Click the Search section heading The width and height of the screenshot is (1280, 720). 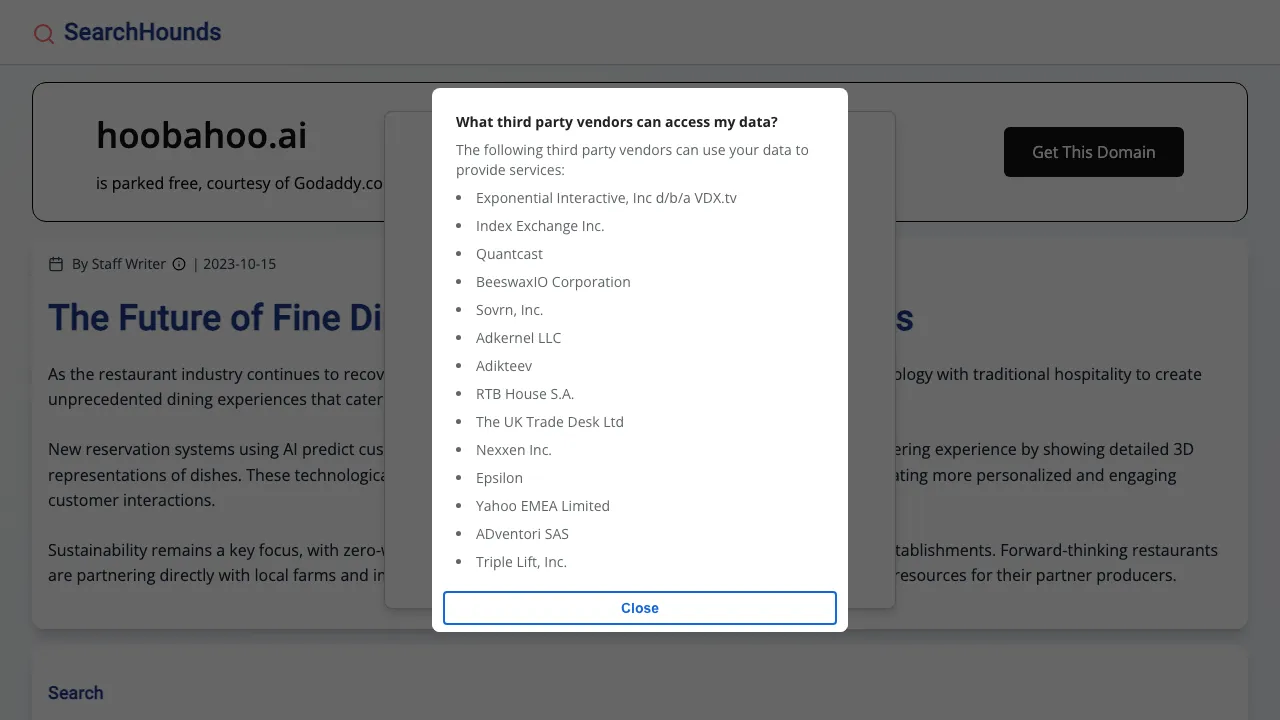(x=76, y=693)
